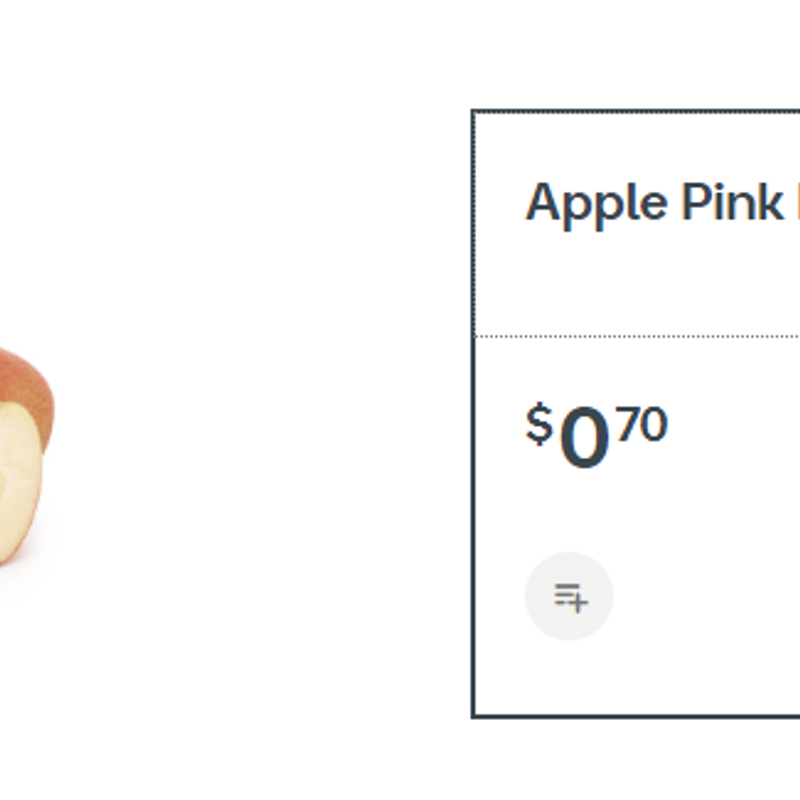
Task: Select the large 0 dollar digit
Action: click(585, 437)
